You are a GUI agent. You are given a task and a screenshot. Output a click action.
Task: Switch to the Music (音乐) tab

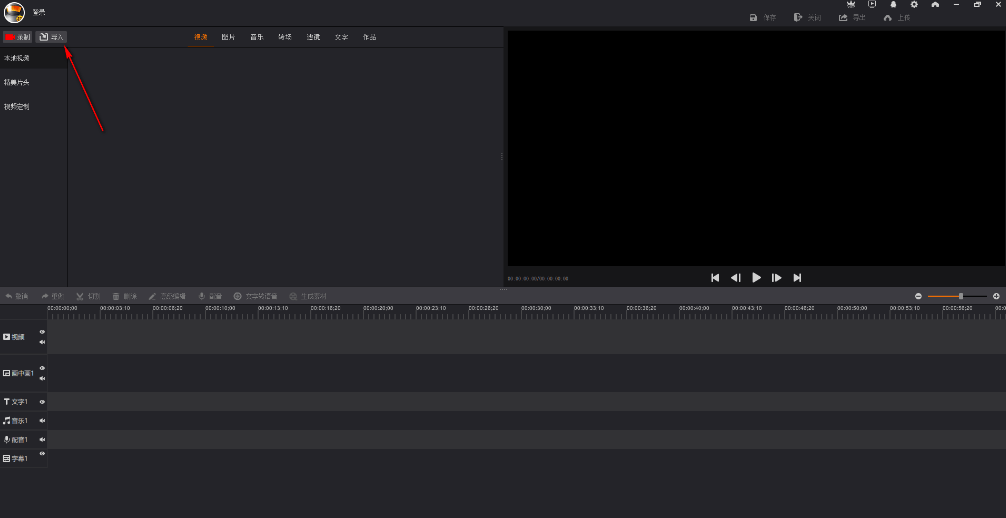coord(257,37)
